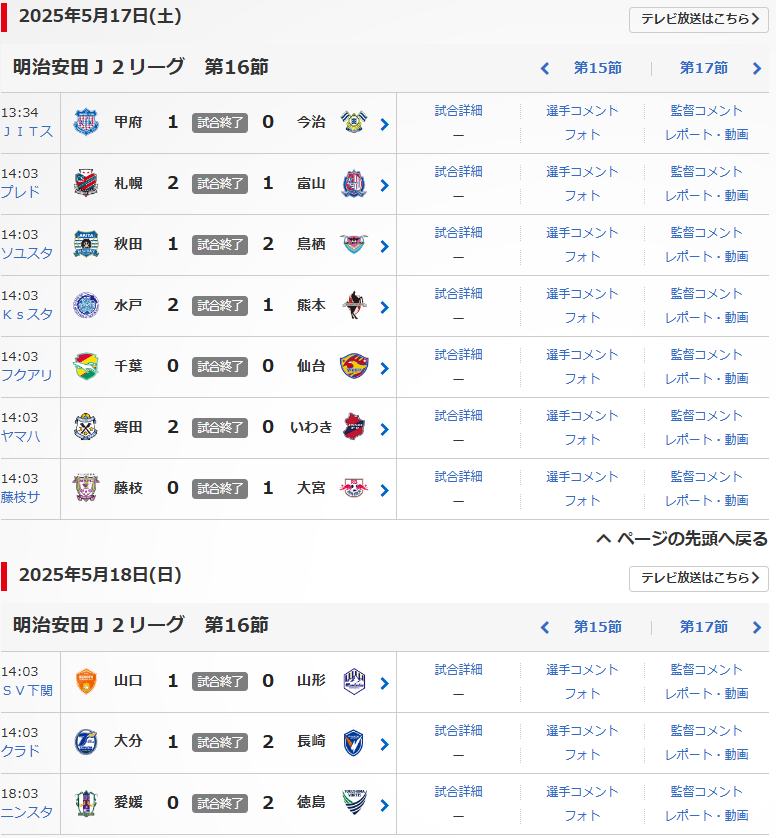
Task: Click the Sagan Tosu team crest
Action: point(353,244)
